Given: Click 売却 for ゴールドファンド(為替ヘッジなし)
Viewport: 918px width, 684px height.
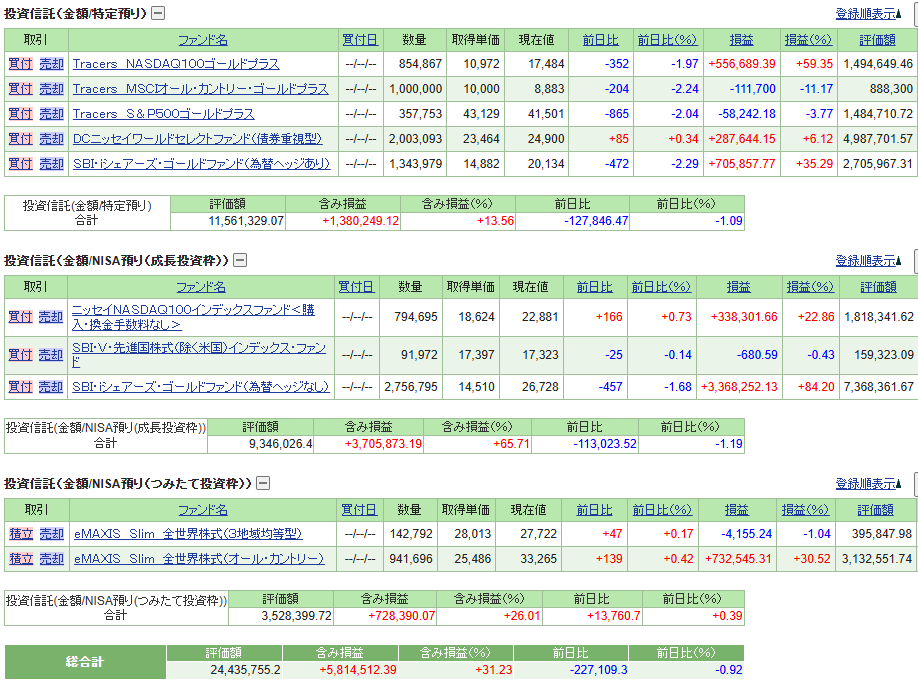Looking at the screenshot, I should click(x=51, y=387).
